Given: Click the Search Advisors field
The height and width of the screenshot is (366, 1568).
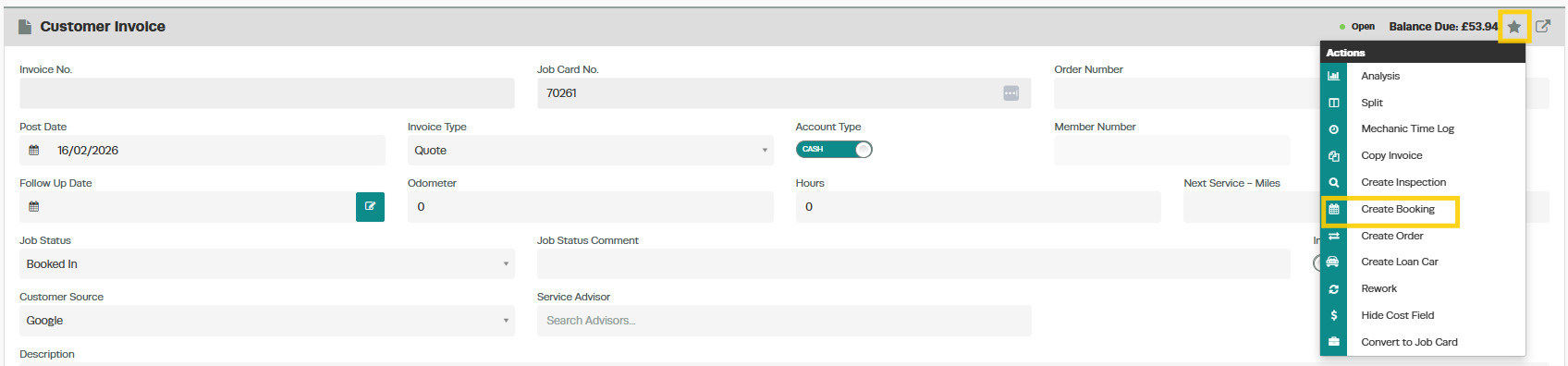Looking at the screenshot, I should [x=784, y=321].
